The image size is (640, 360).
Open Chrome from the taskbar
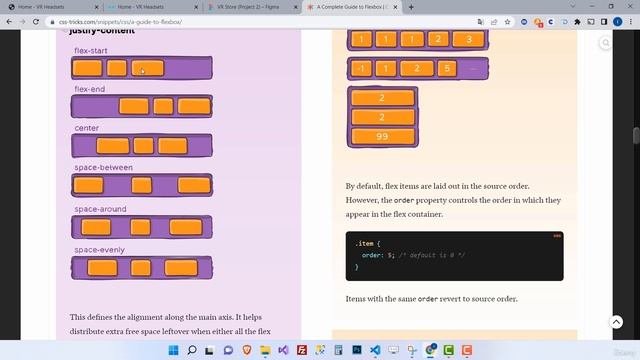pos(430,350)
